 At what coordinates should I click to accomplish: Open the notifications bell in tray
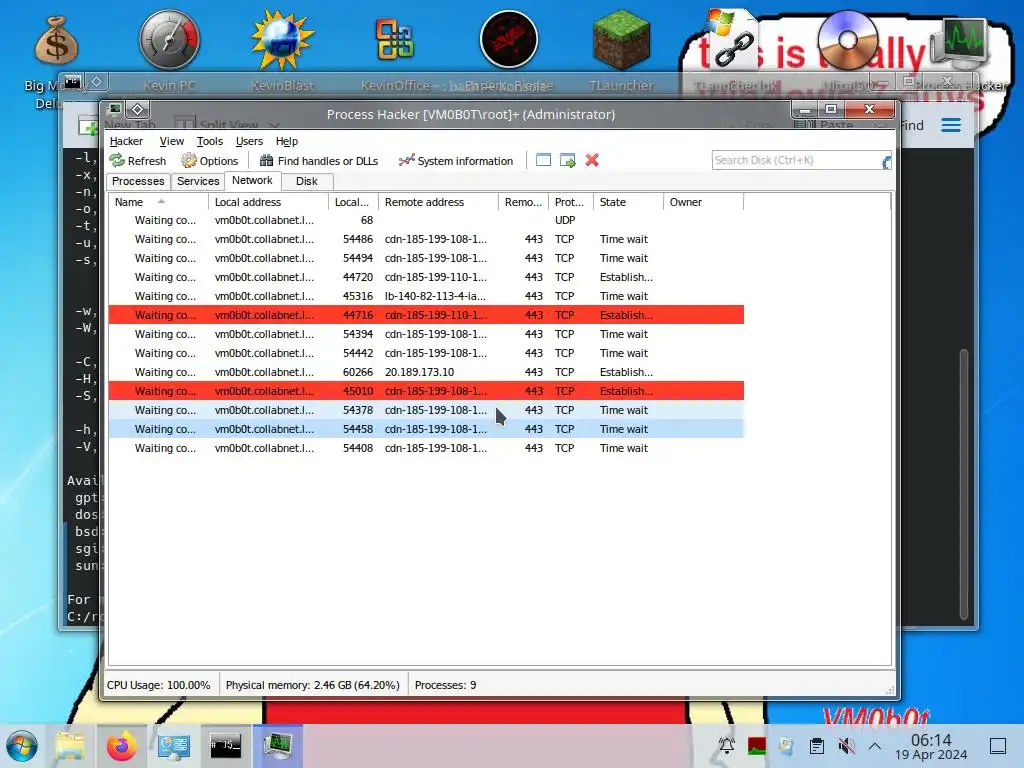(x=726, y=746)
